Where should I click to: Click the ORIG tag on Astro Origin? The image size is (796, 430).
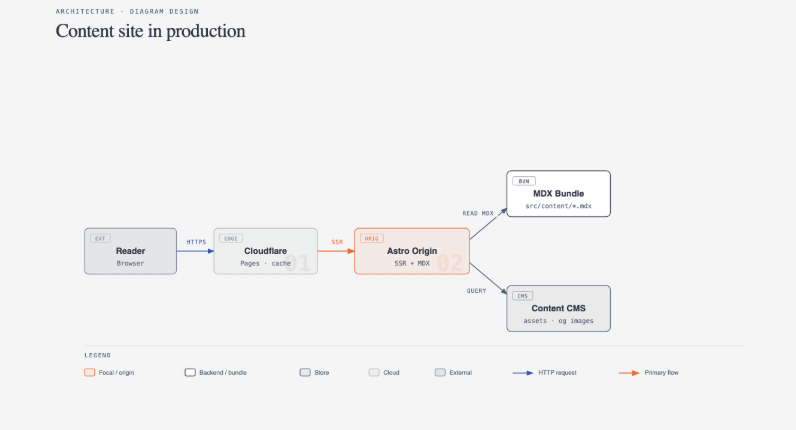[372, 239]
